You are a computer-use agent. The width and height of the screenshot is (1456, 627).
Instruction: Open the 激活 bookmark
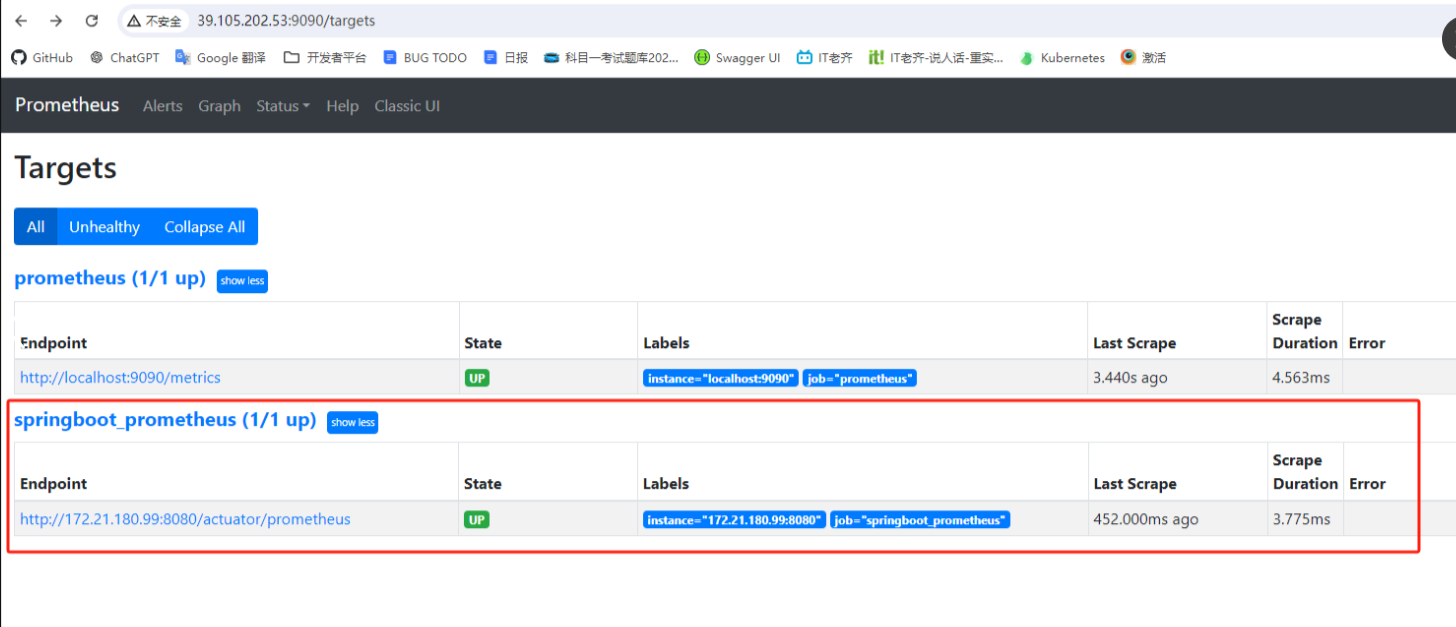1143,58
